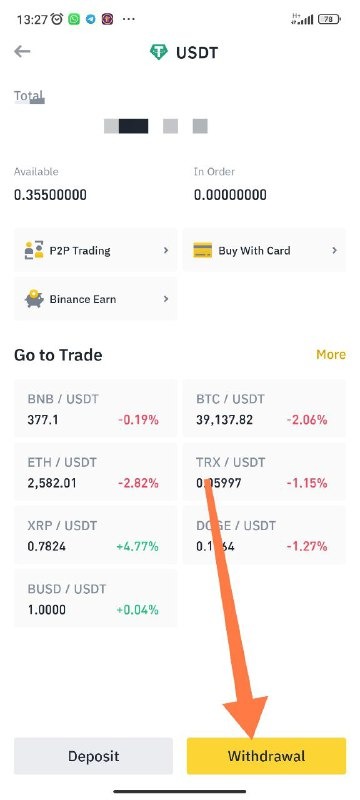The image size is (360, 800).
Task: Expand Binance Earn chevron arrow
Action: pyautogui.click(x=166, y=299)
